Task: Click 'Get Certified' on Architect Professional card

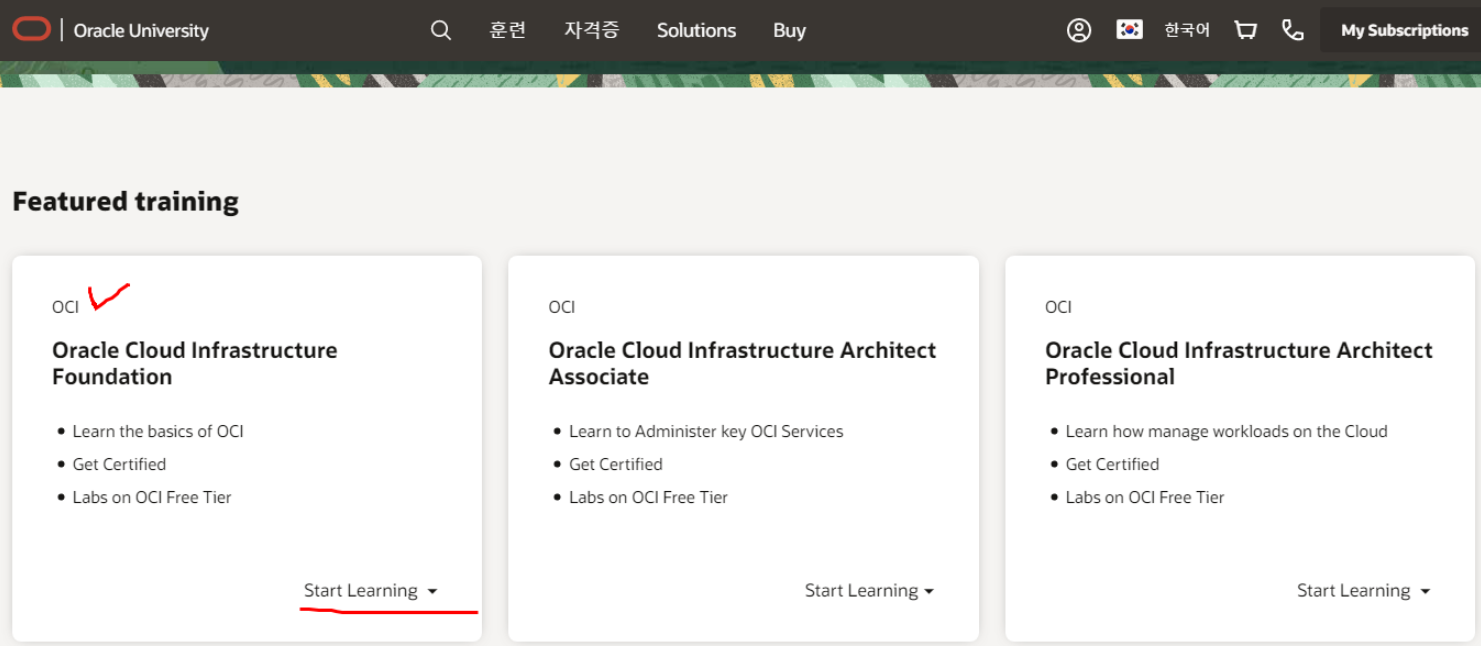Action: [x=1112, y=464]
